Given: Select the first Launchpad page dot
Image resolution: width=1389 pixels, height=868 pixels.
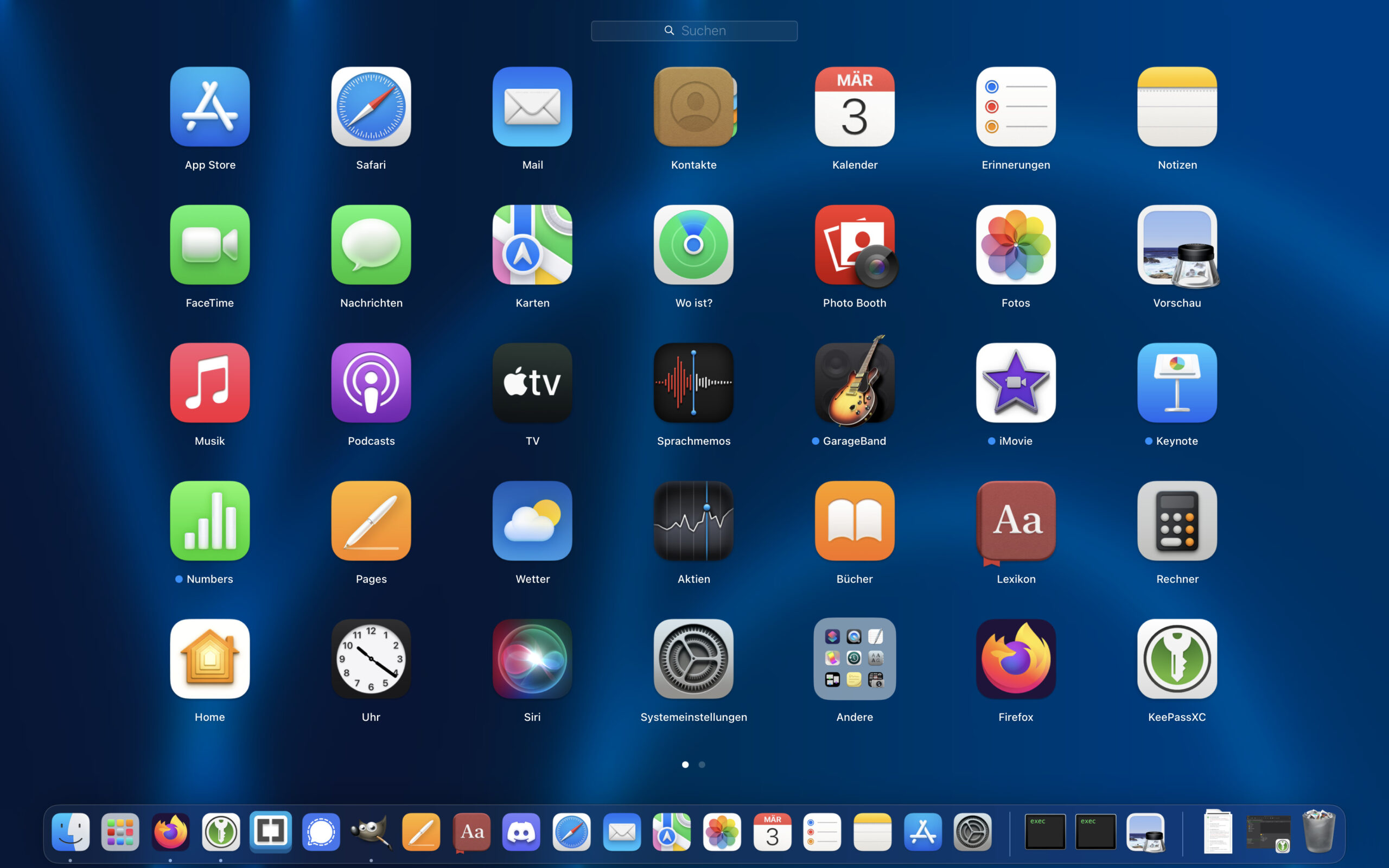Looking at the screenshot, I should coord(685,765).
